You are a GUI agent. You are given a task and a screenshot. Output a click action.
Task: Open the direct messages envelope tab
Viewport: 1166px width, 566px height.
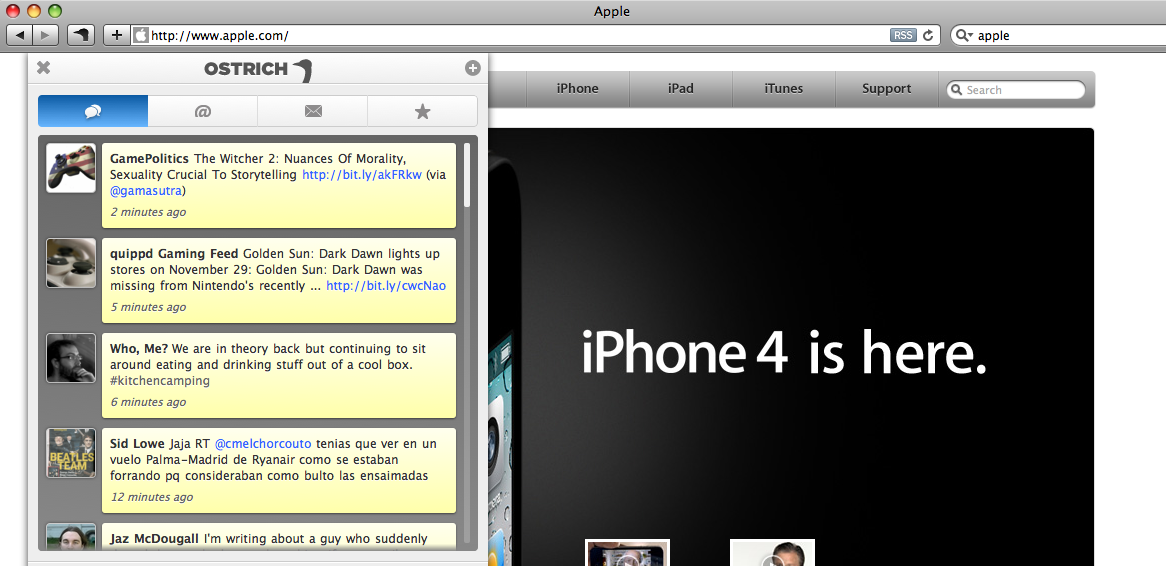[312, 112]
